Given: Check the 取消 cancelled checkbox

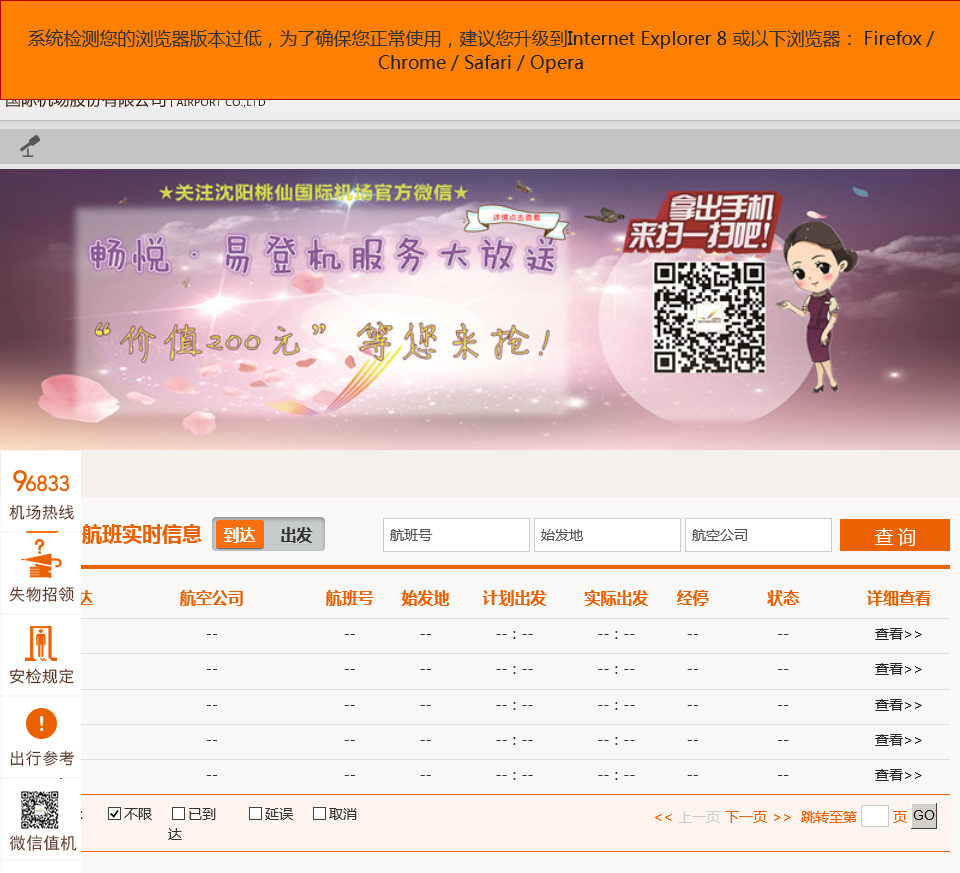Looking at the screenshot, I should (319, 814).
